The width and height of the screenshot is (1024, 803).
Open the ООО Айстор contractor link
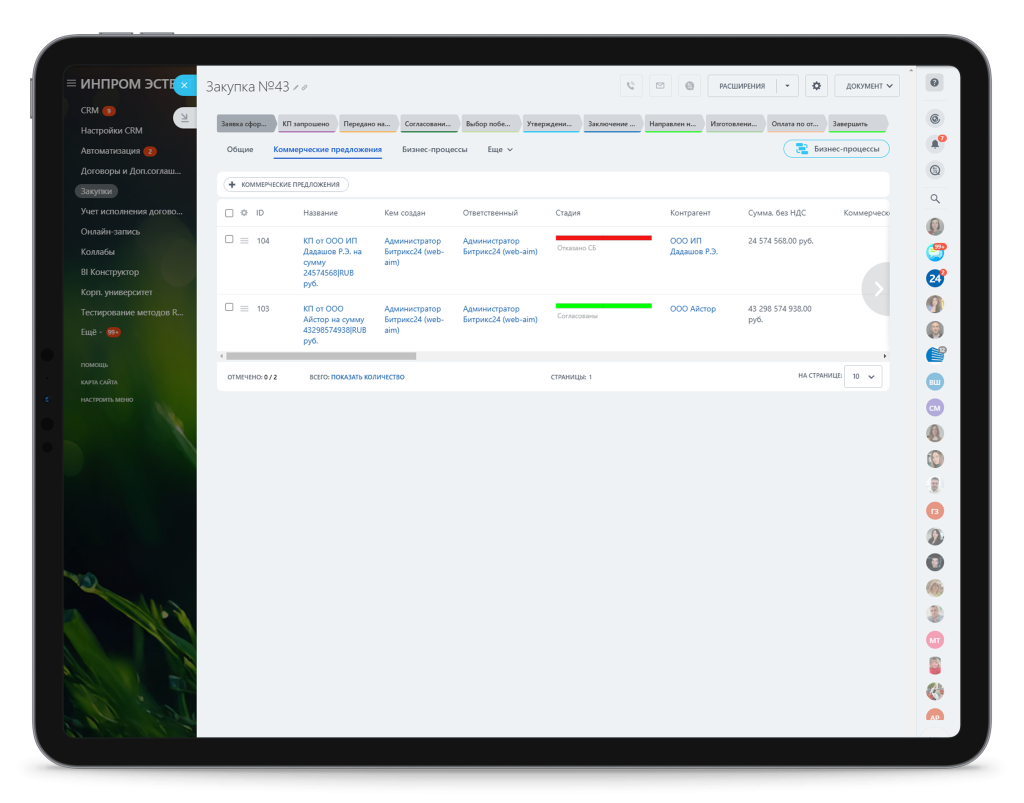(x=692, y=309)
